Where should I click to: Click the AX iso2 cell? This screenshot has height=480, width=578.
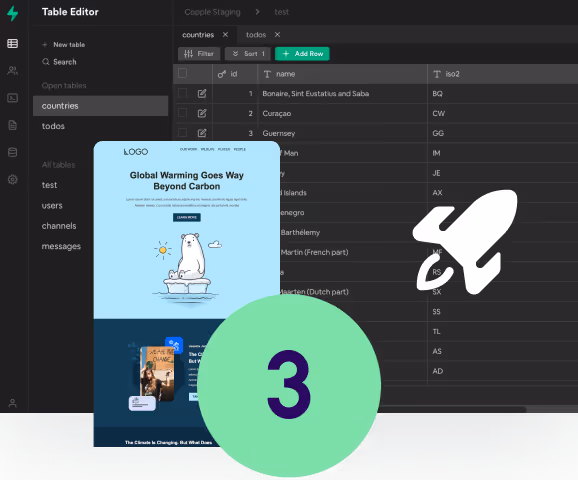pos(503,192)
